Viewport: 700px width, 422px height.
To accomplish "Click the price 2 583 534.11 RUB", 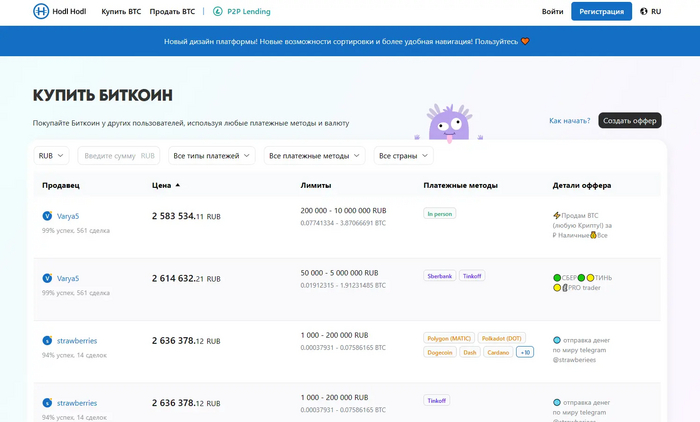I will pos(186,216).
